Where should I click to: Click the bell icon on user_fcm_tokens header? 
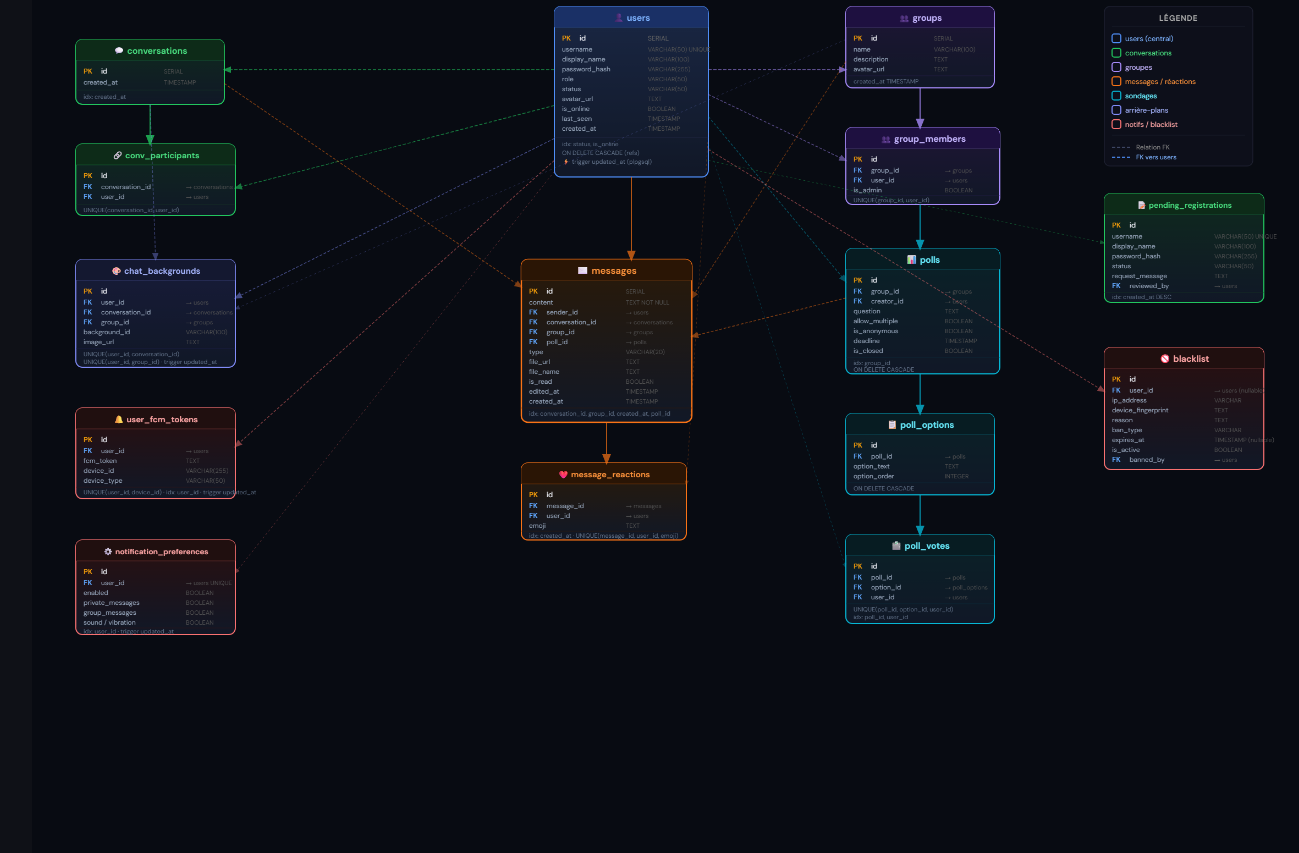118,419
